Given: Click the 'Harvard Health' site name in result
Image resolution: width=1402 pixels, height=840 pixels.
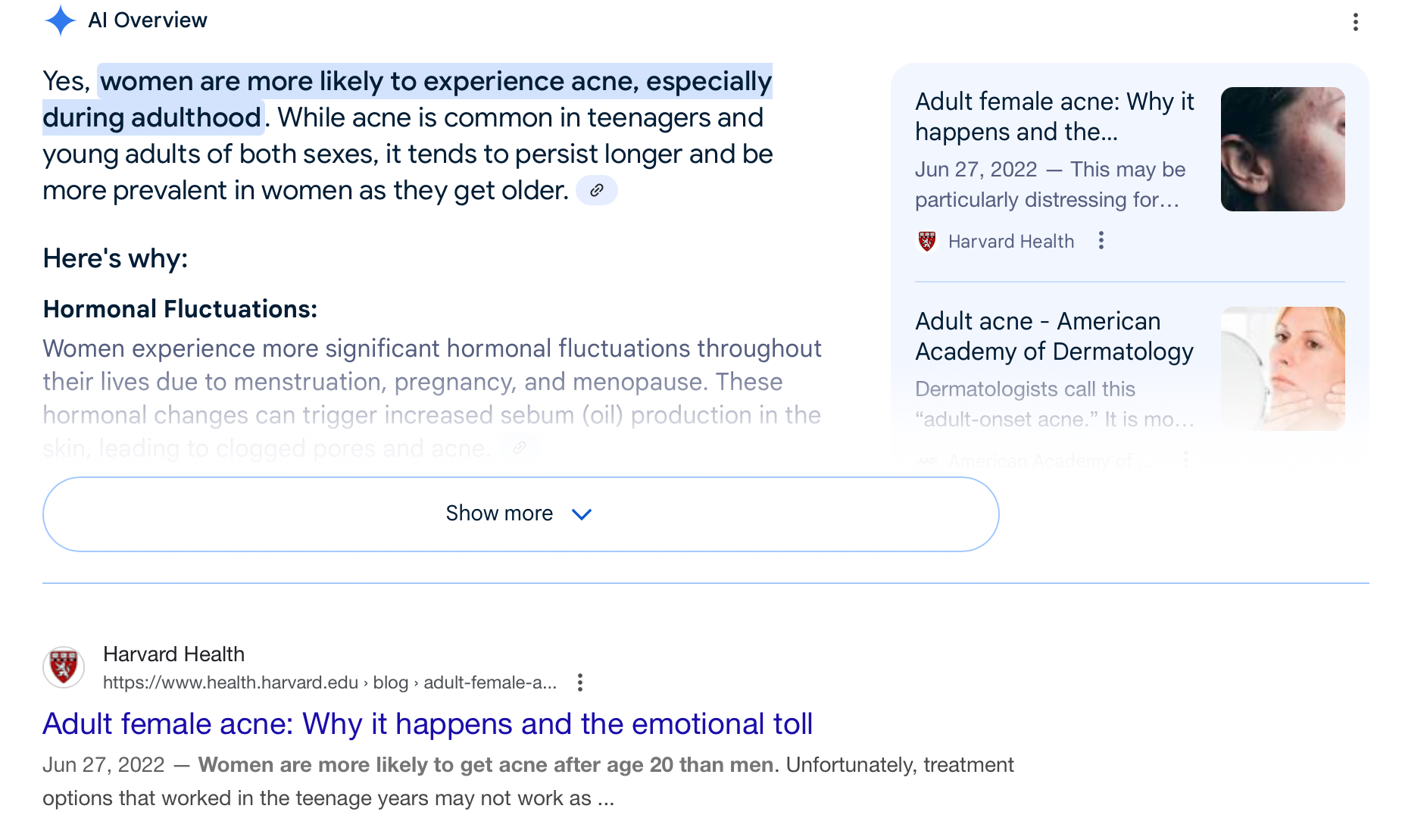Looking at the screenshot, I should 173,654.
